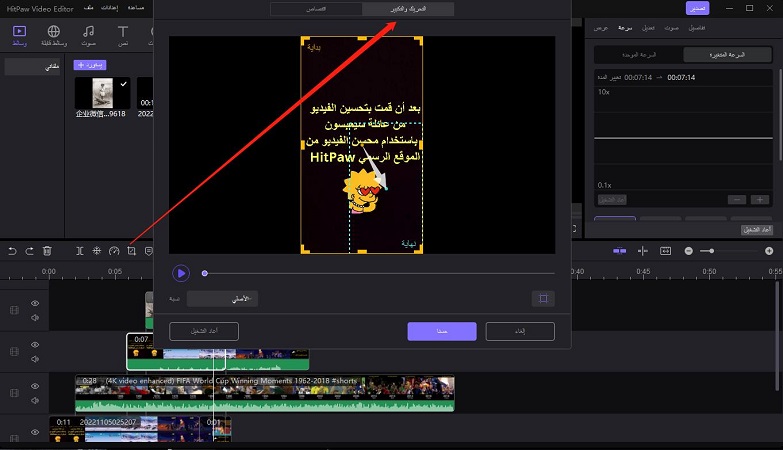The width and height of the screenshot is (783, 450).
Task: Click the minus button in the speed curve panel
Action: tap(737, 200)
